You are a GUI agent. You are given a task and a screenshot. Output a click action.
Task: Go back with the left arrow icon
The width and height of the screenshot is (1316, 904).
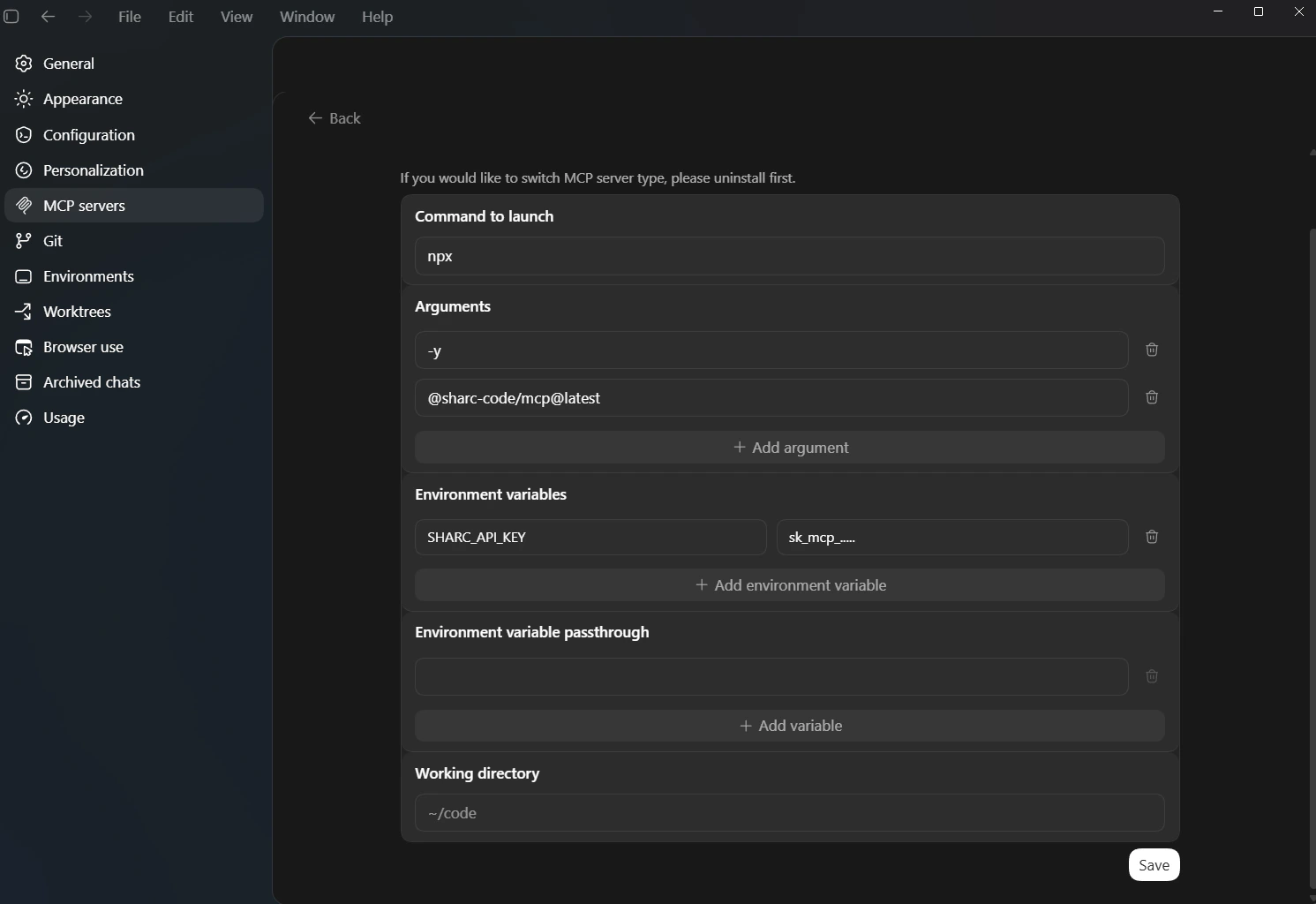tap(49, 17)
